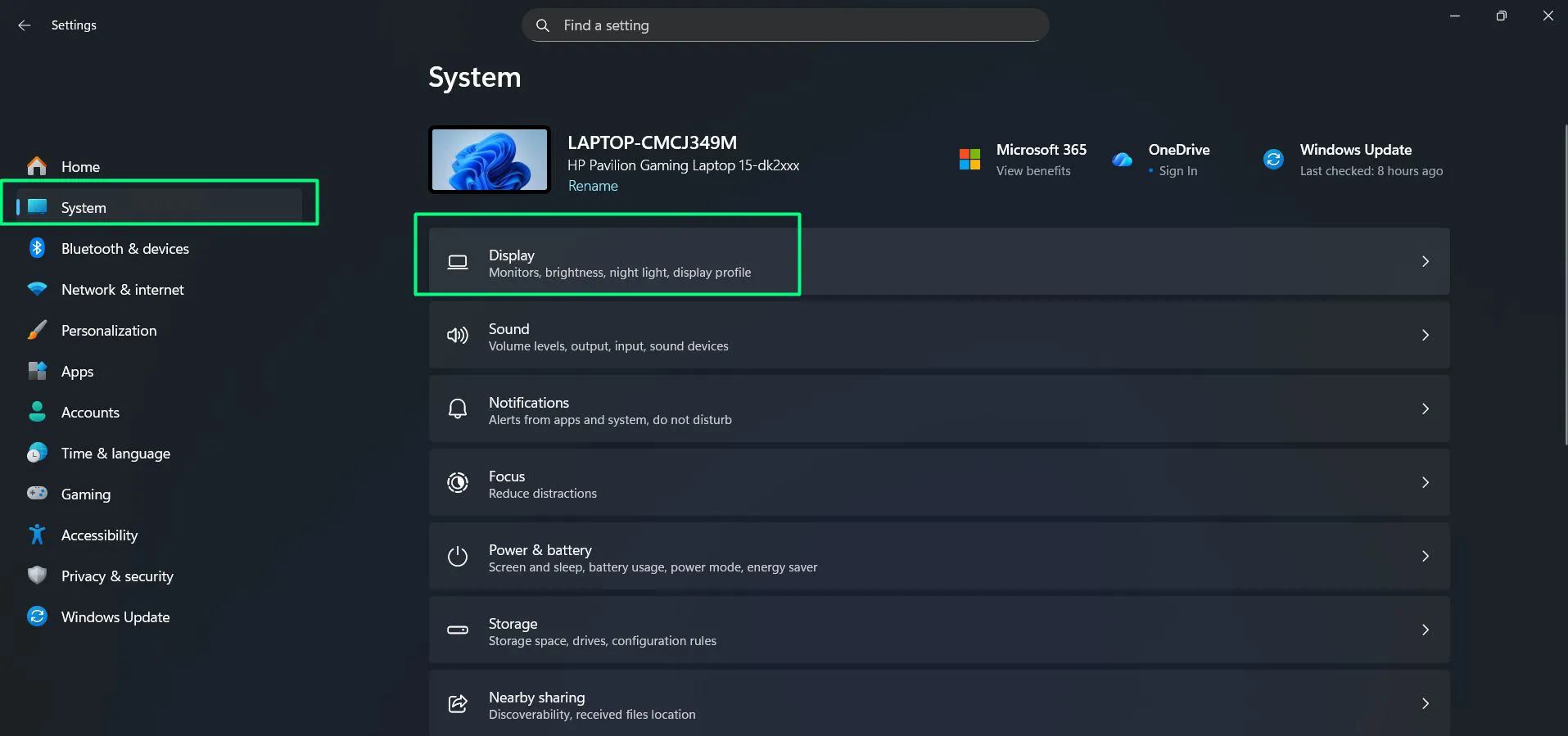Click the vertical scrollbar on right

coord(1566,285)
